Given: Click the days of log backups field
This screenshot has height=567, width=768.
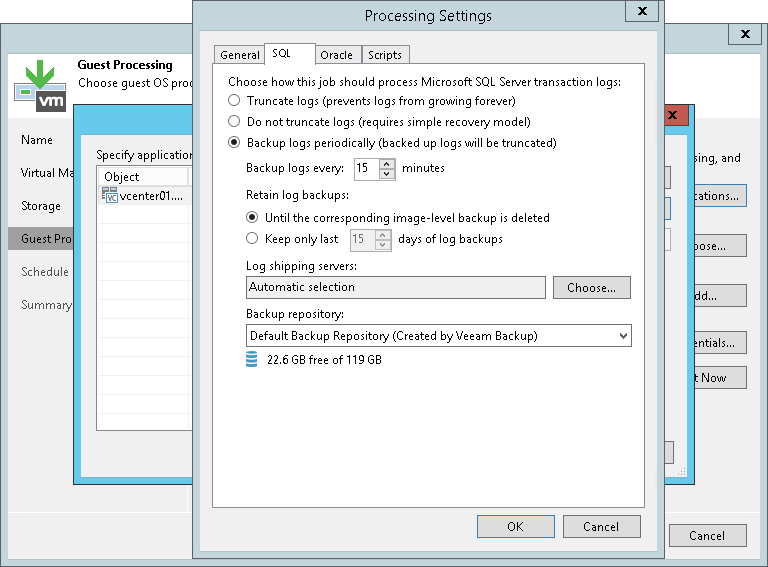Looking at the screenshot, I should [362, 239].
